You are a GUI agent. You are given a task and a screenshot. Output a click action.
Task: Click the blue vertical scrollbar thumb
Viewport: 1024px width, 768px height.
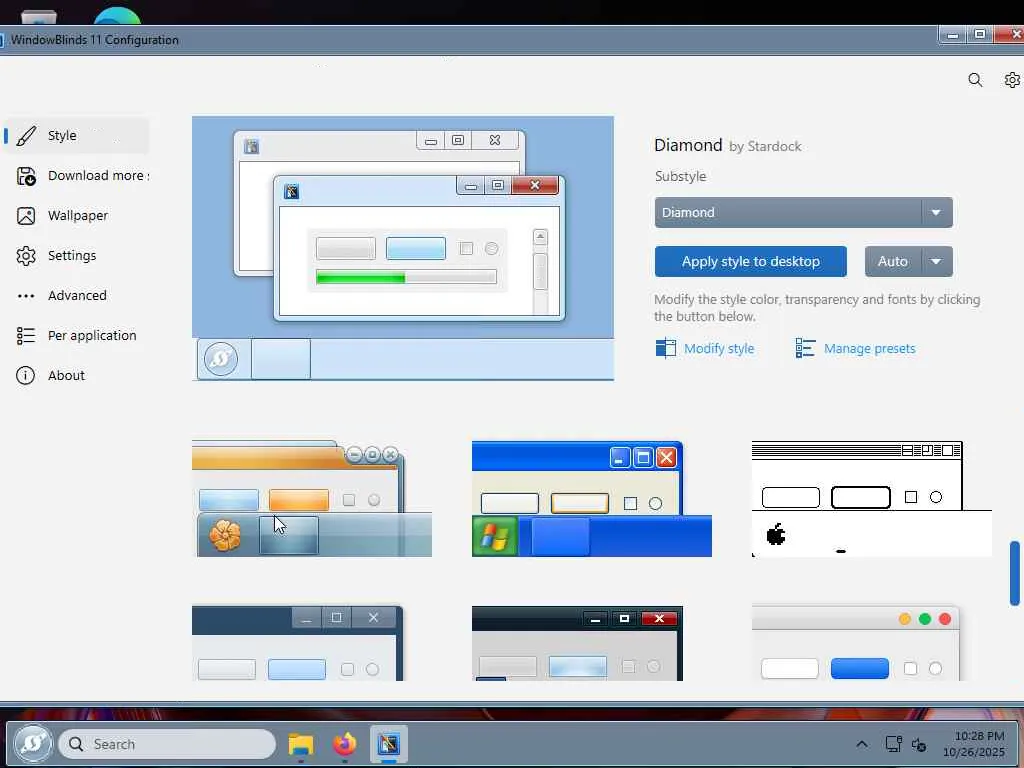coord(1014,573)
